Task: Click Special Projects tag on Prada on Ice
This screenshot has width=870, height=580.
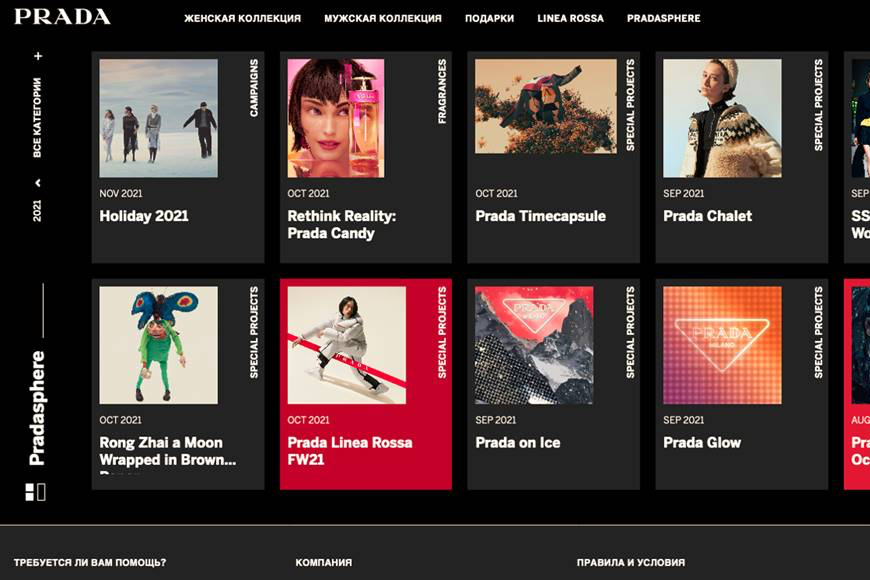Action: pos(630,332)
